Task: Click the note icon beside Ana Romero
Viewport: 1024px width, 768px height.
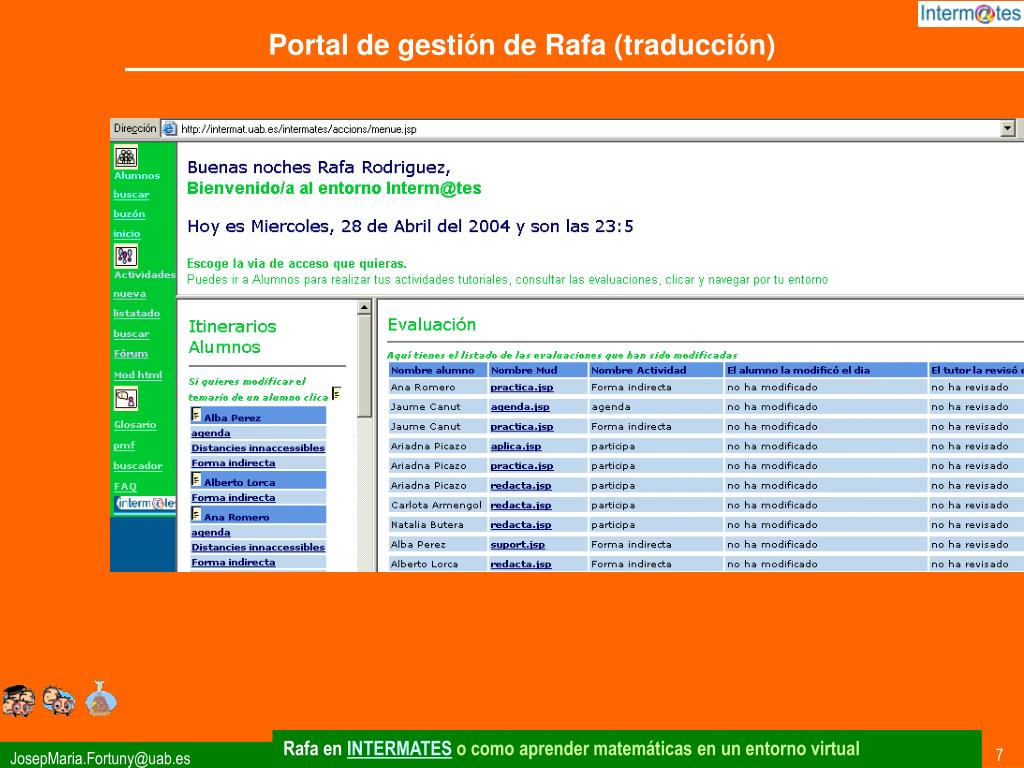Action: pyautogui.click(x=196, y=514)
